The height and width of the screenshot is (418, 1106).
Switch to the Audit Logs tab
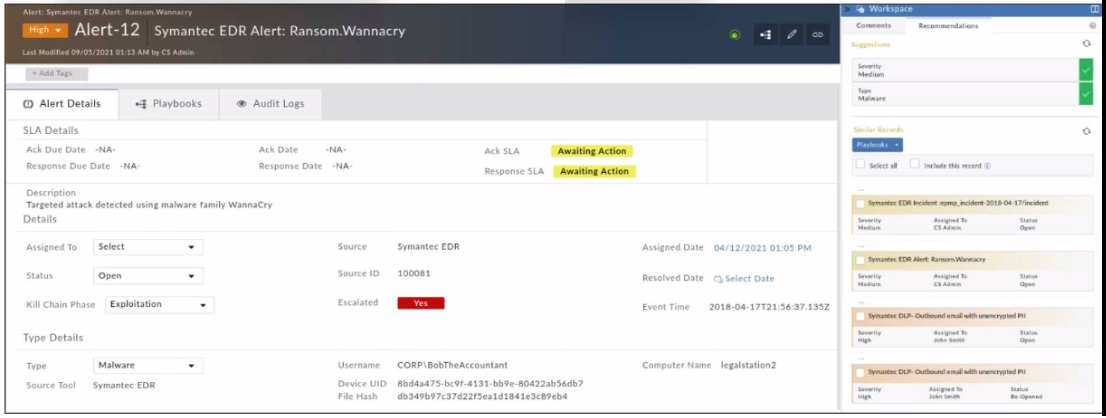click(270, 103)
